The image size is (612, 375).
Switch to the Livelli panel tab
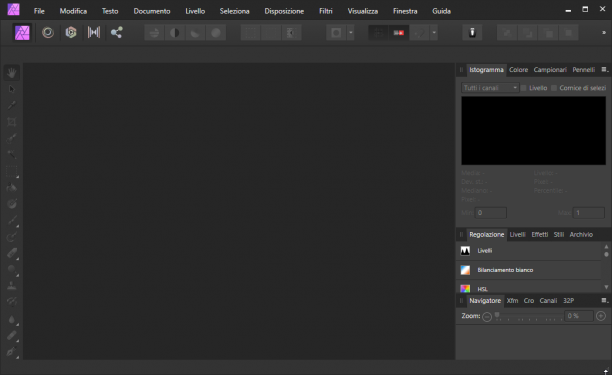[x=518, y=235]
